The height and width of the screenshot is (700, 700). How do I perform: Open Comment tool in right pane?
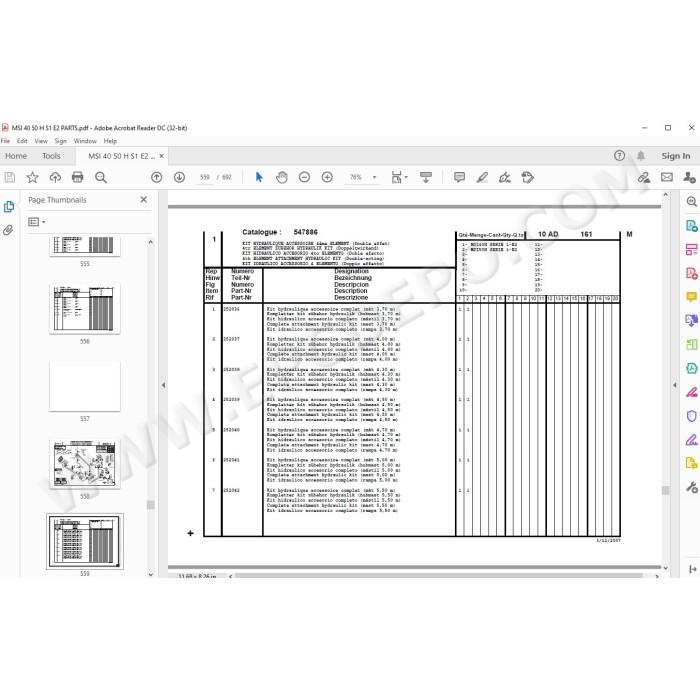[x=692, y=297]
